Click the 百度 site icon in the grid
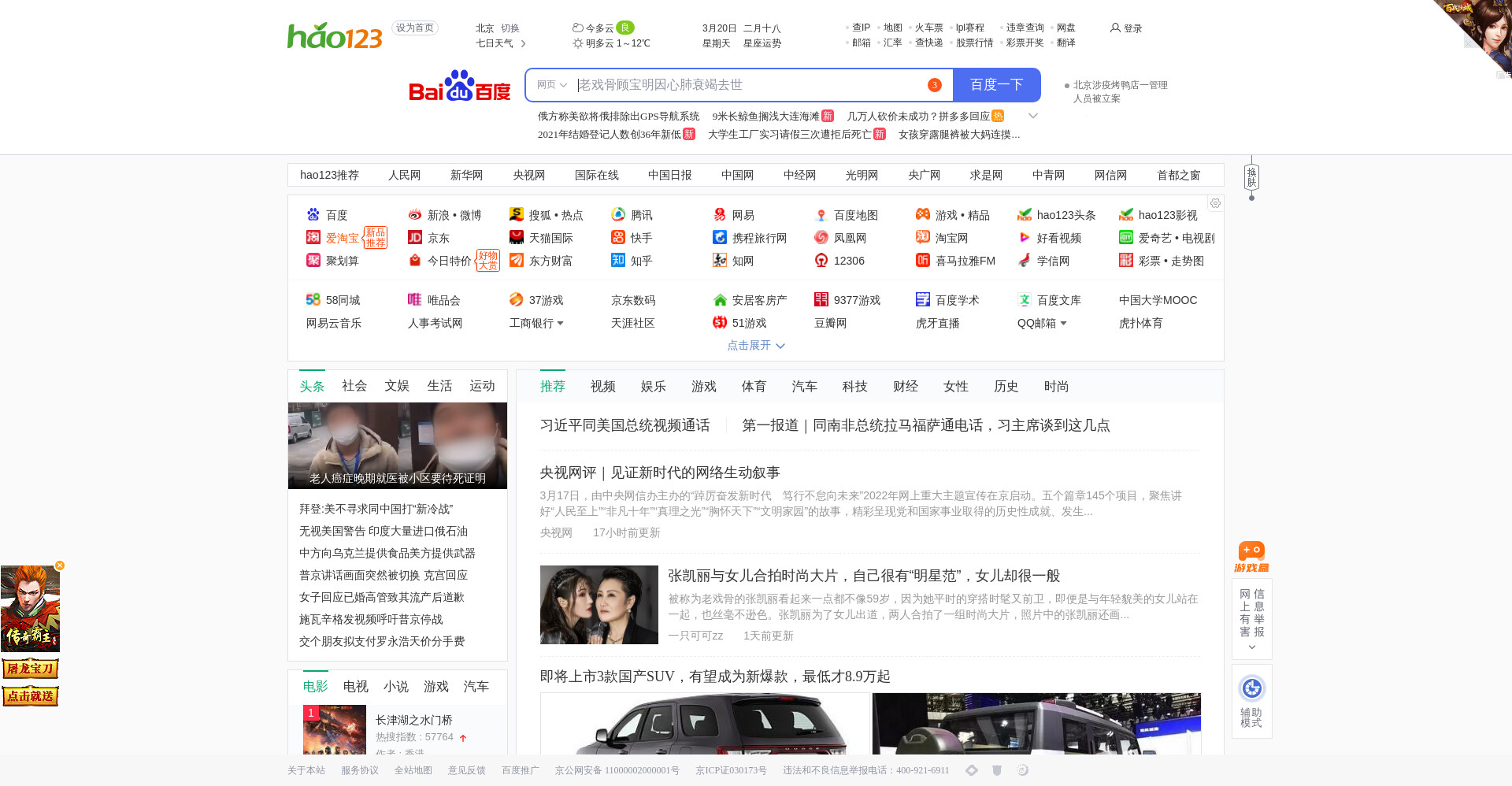Viewport: 1512px width, 786px height. coord(313,214)
